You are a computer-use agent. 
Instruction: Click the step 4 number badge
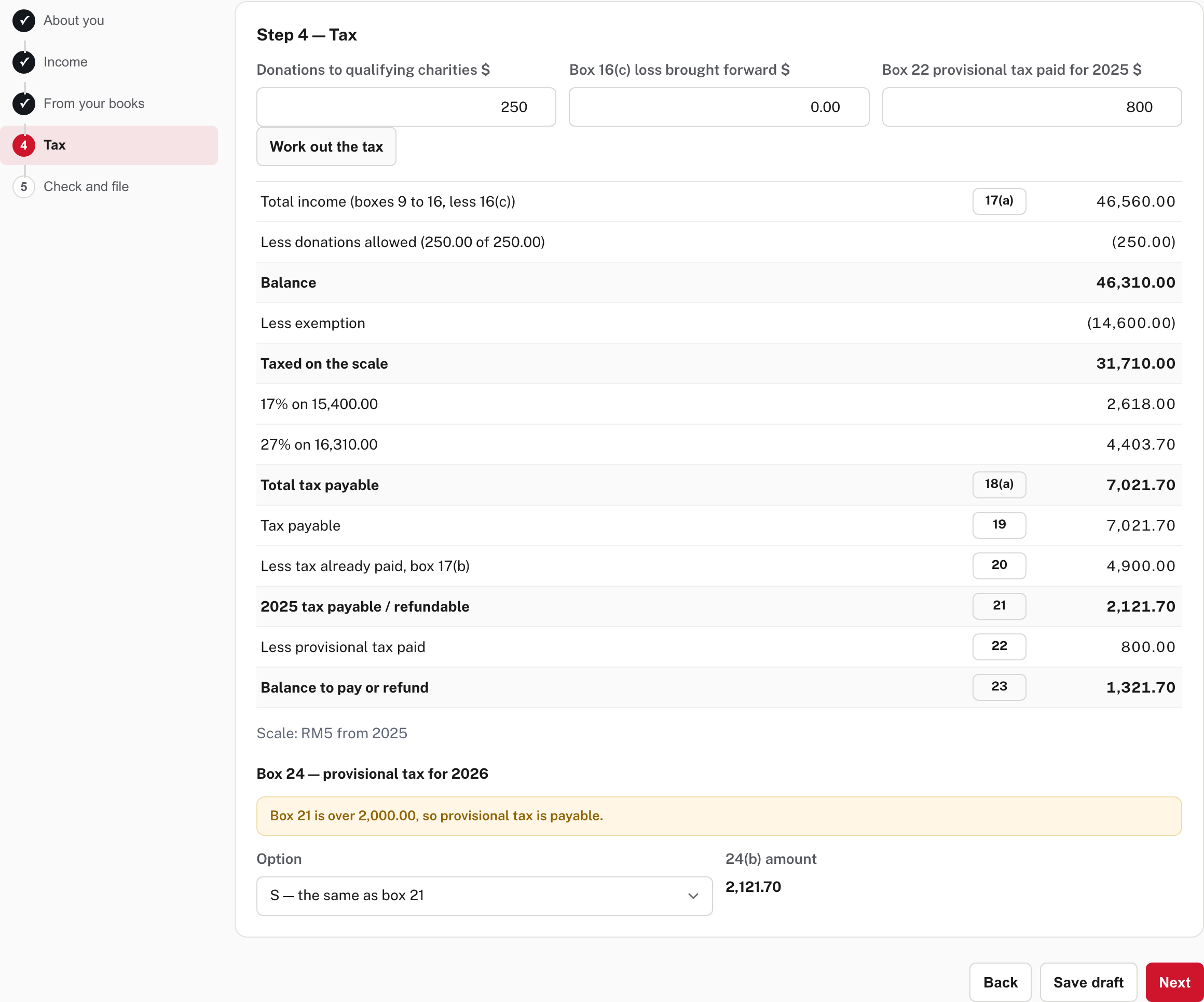click(x=23, y=145)
